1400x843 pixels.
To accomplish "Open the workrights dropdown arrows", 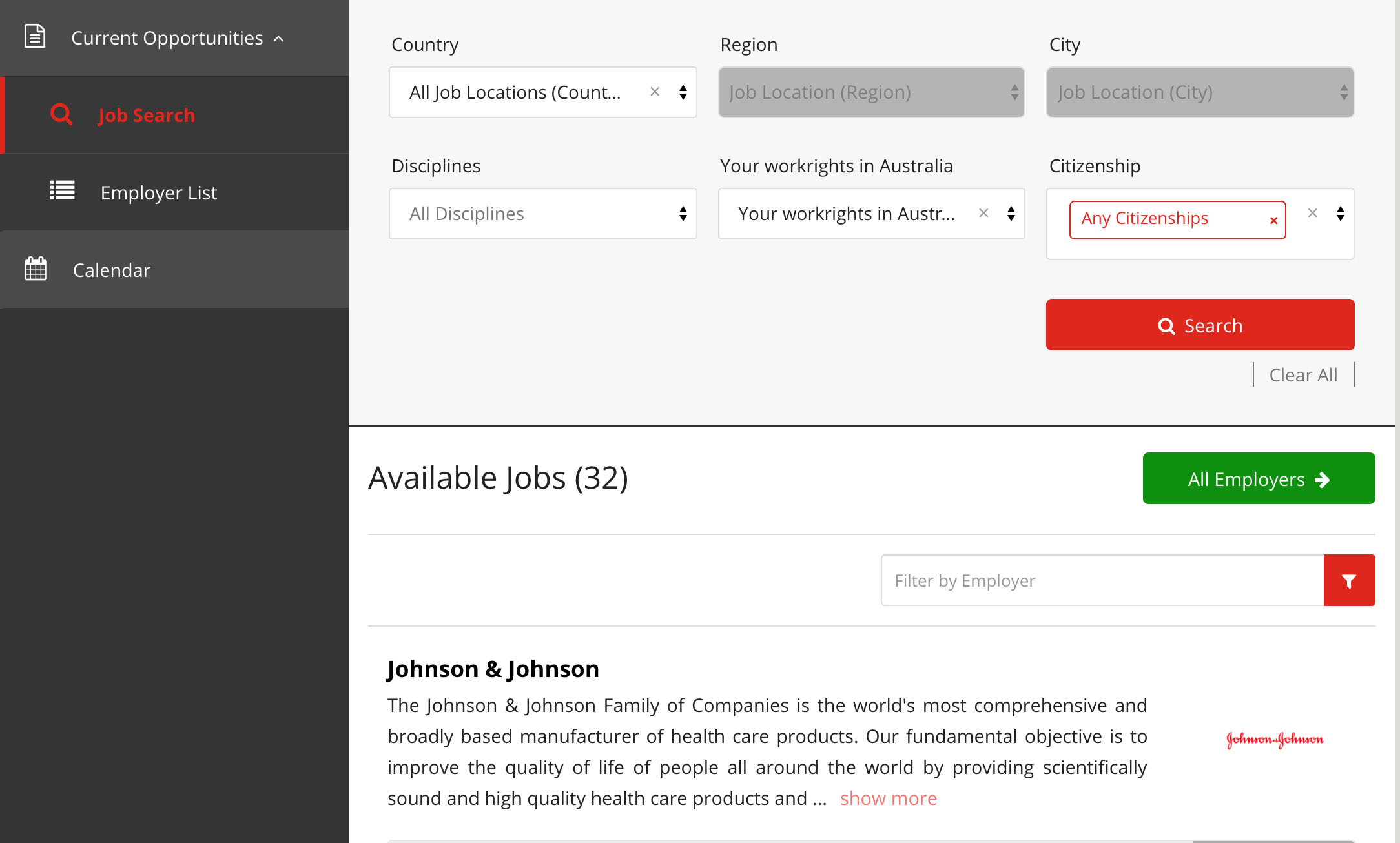I will pos(1011,214).
